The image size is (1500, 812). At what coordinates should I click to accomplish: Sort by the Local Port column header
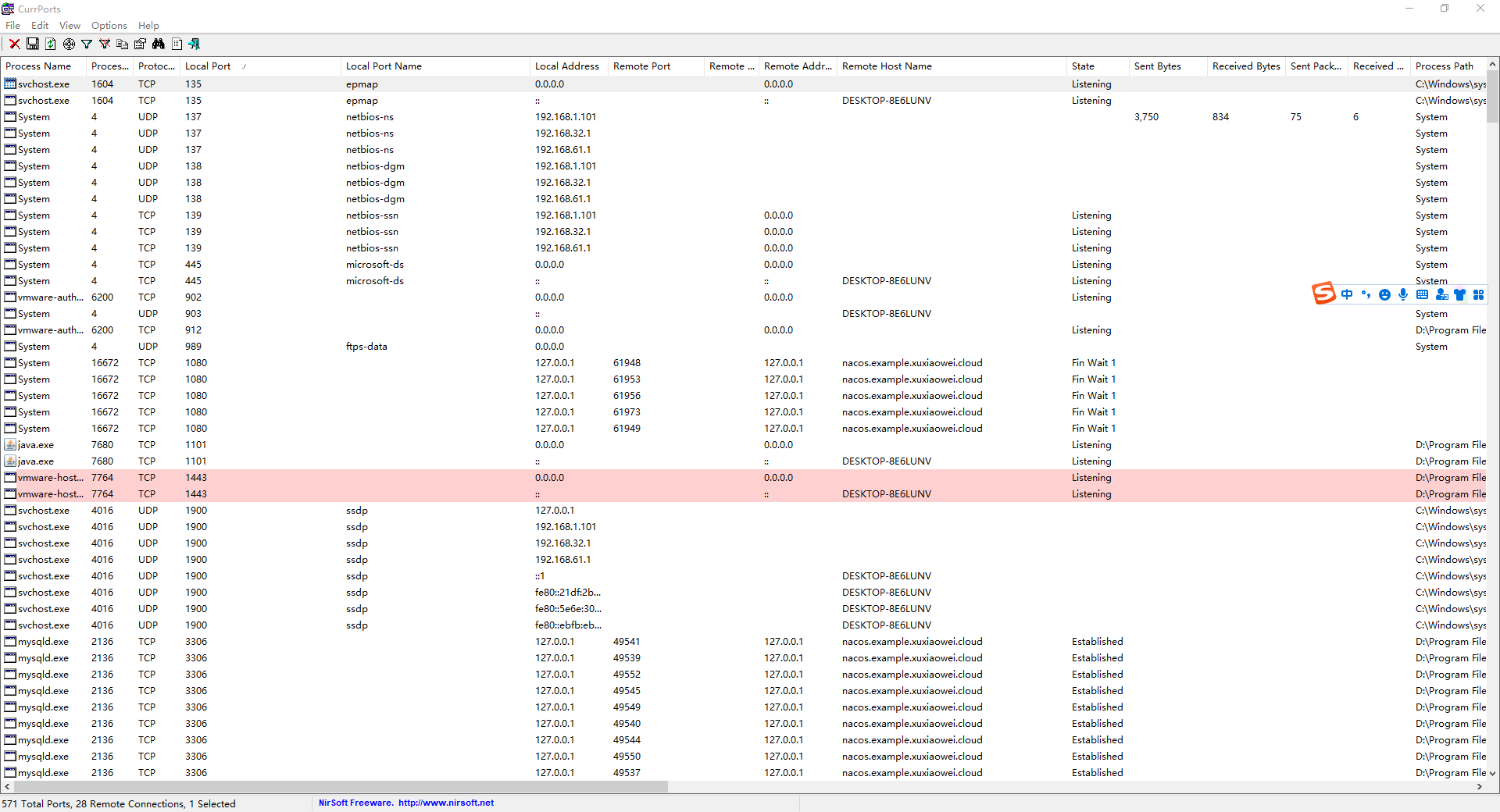(x=209, y=66)
